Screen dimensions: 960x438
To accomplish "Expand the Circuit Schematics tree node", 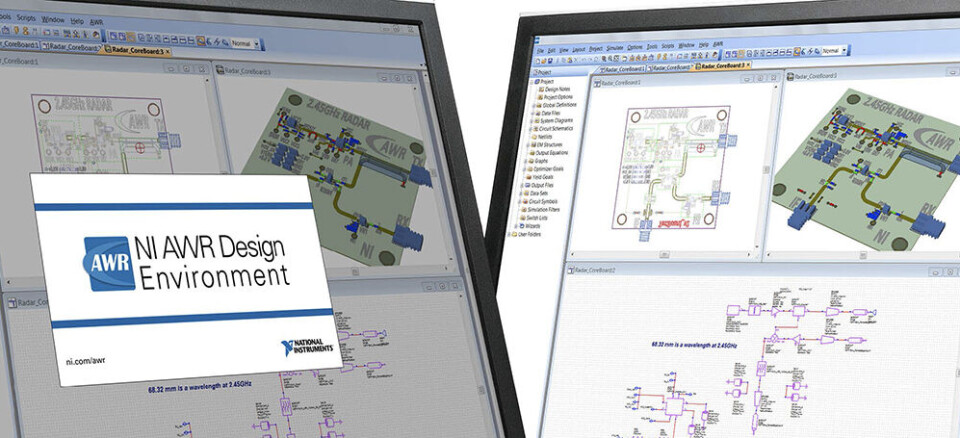I will pyautogui.click(x=530, y=129).
